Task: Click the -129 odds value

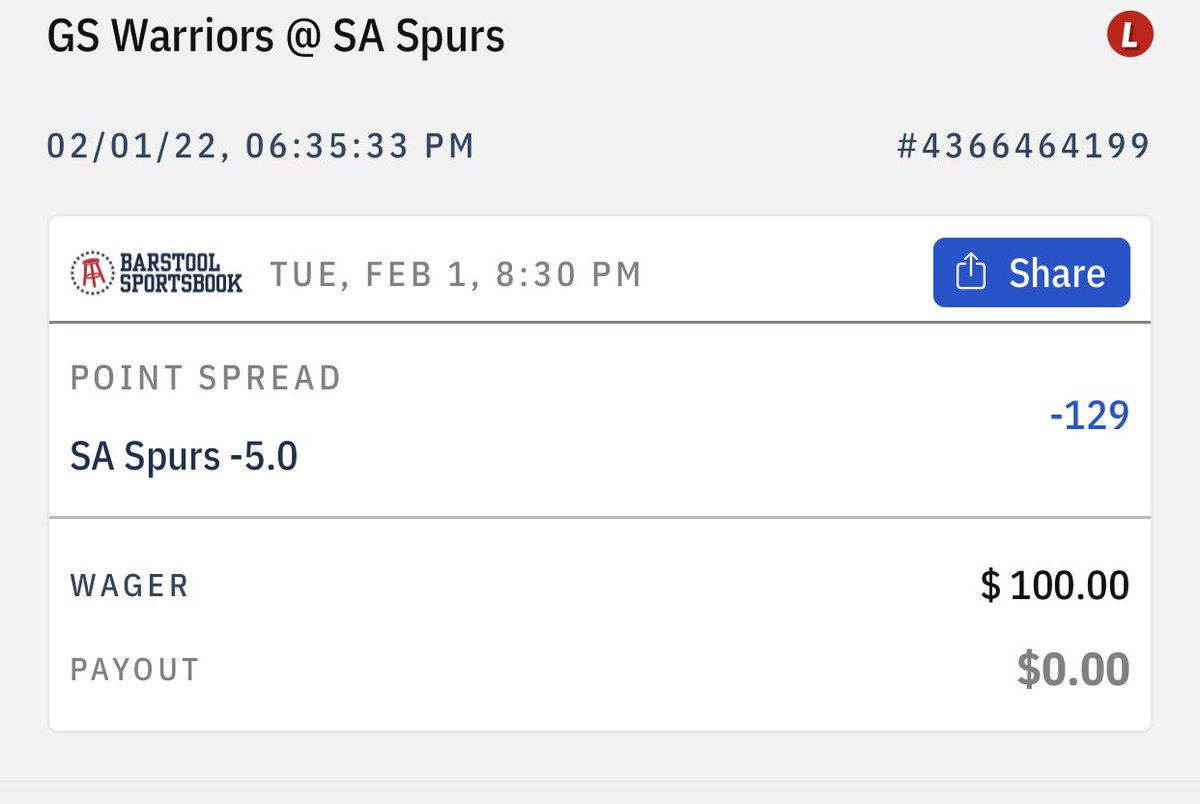Action: click(1089, 415)
